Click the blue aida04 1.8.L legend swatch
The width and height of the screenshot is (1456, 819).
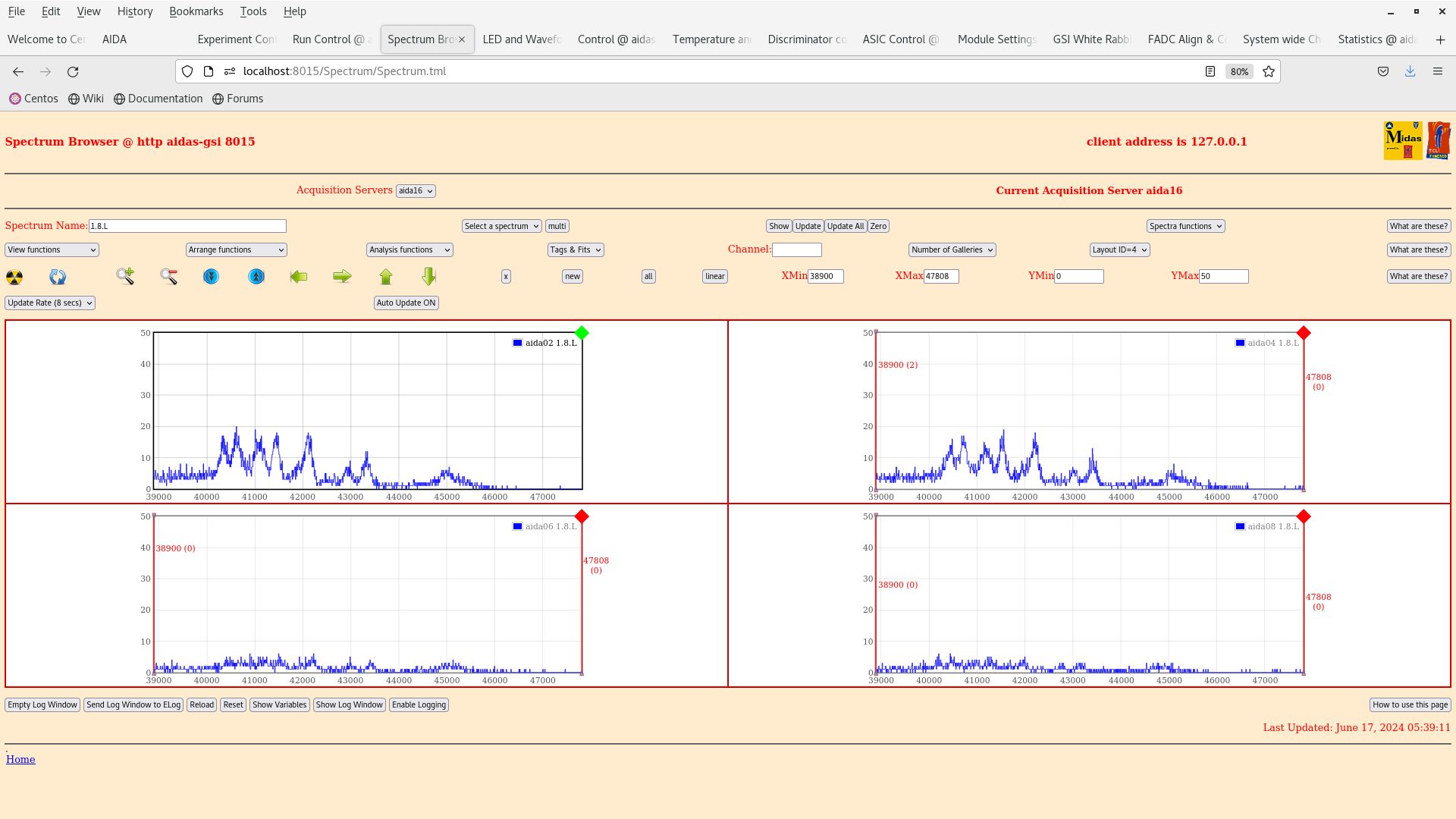coord(1240,343)
